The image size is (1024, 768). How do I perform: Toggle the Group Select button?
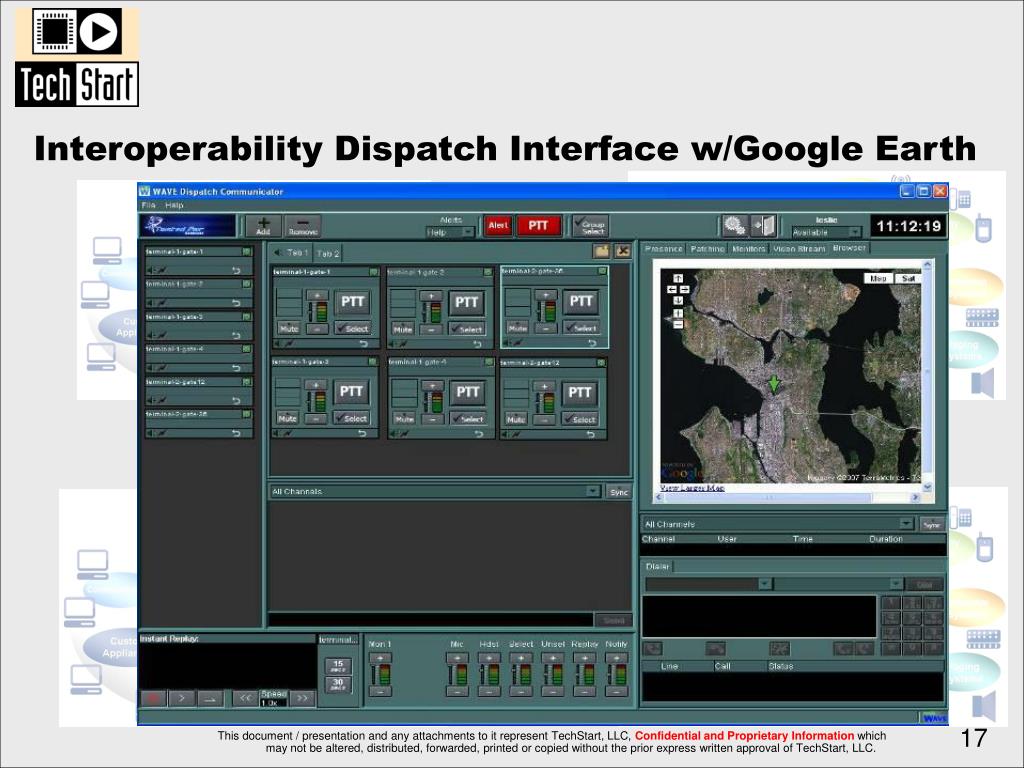590,227
